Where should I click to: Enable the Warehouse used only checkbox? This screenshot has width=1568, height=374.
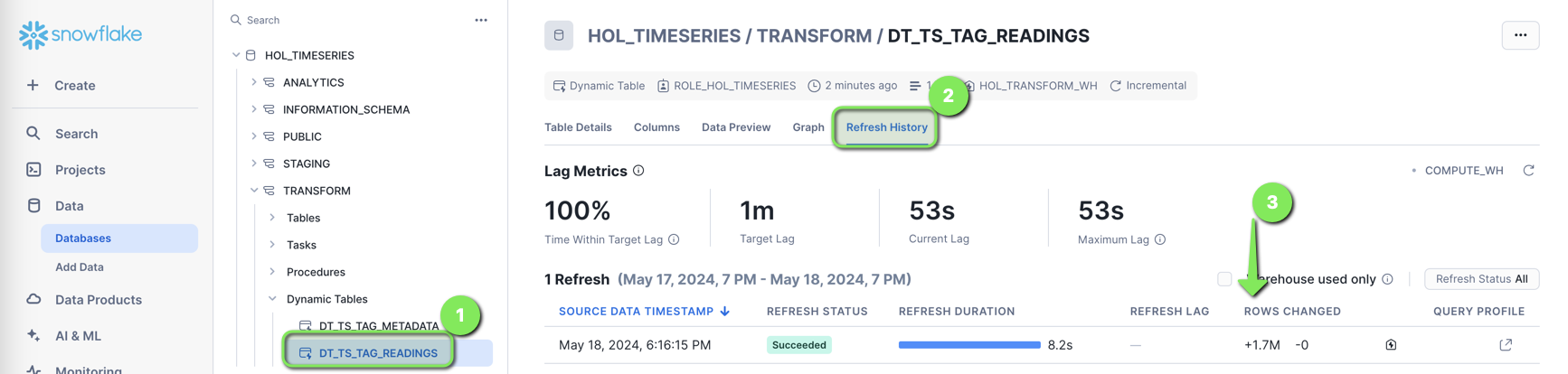click(x=1224, y=279)
